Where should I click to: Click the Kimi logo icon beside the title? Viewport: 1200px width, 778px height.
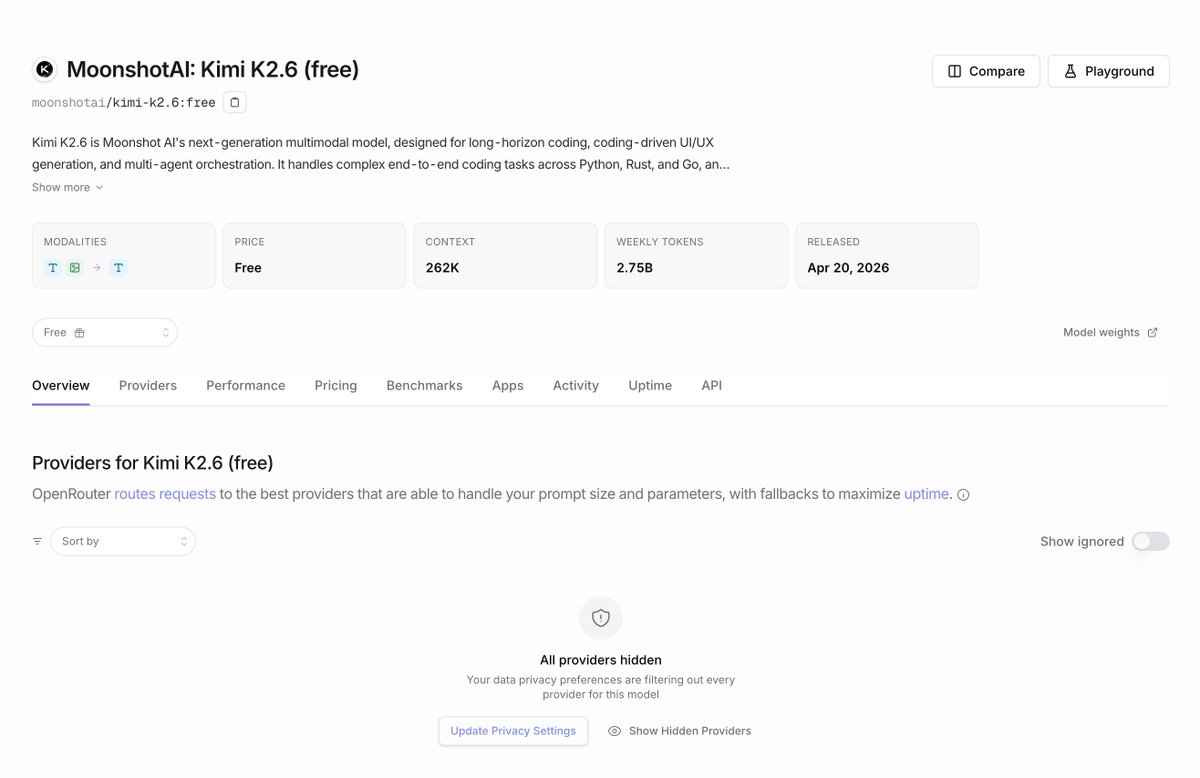click(x=44, y=69)
